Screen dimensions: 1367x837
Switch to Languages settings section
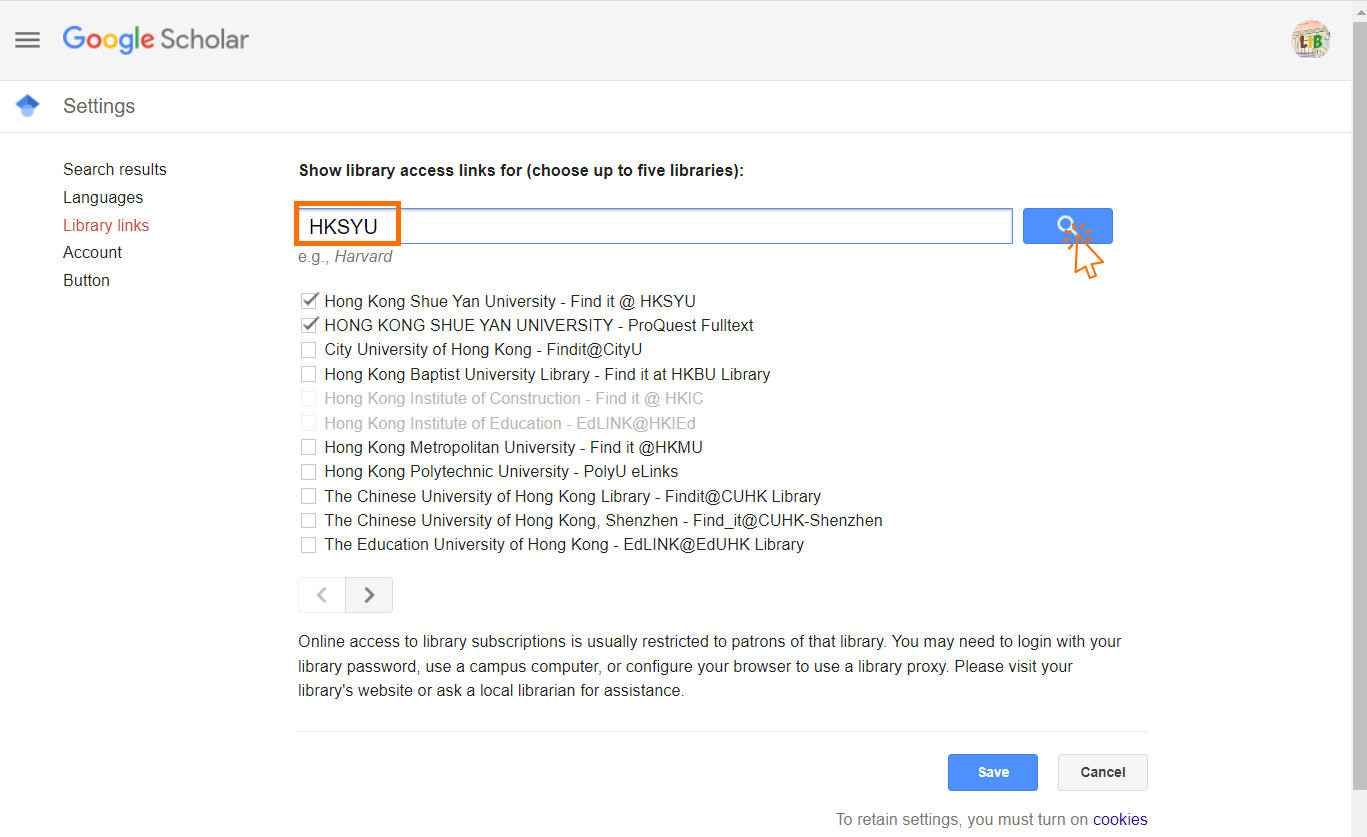coord(103,198)
